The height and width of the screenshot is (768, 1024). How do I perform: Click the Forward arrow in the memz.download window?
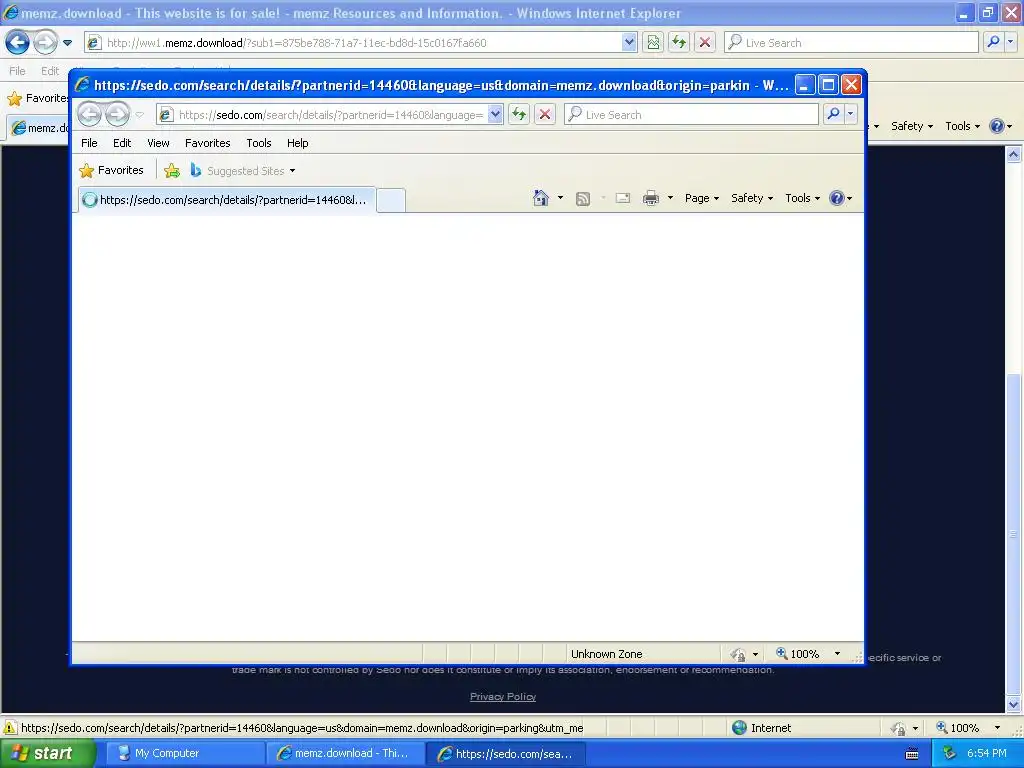coord(45,43)
